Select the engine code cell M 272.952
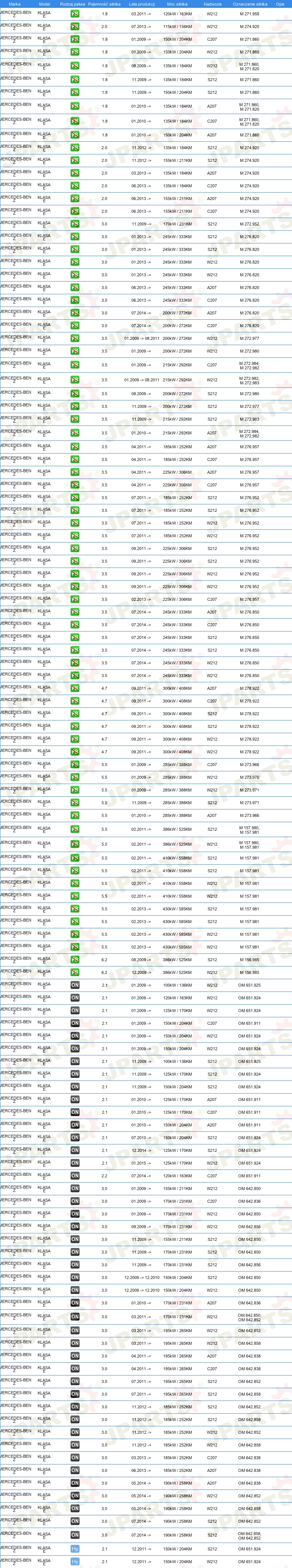 point(249,224)
